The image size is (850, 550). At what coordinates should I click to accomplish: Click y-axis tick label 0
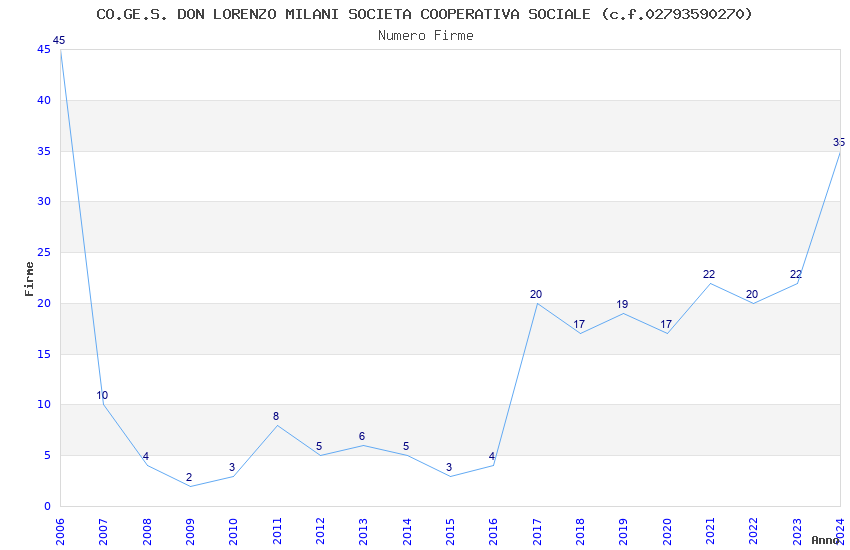click(47, 506)
